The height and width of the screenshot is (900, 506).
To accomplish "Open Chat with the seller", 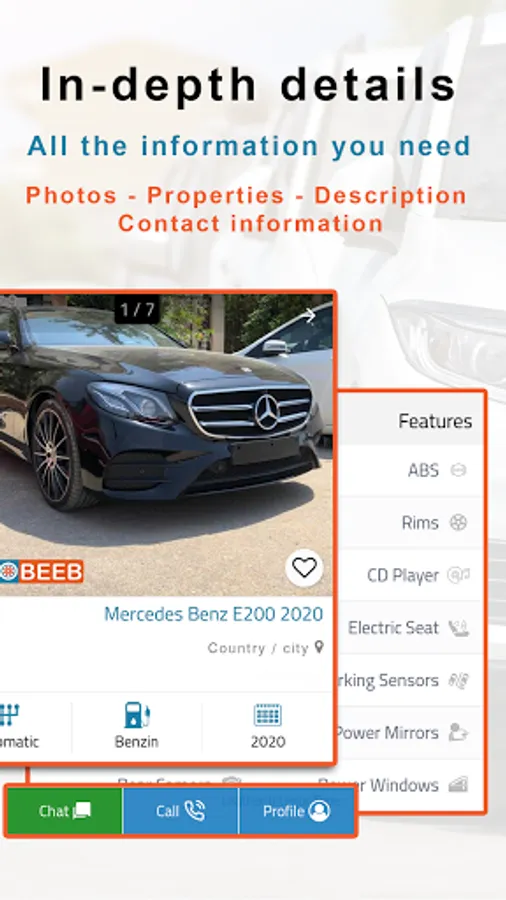I will (x=65, y=811).
